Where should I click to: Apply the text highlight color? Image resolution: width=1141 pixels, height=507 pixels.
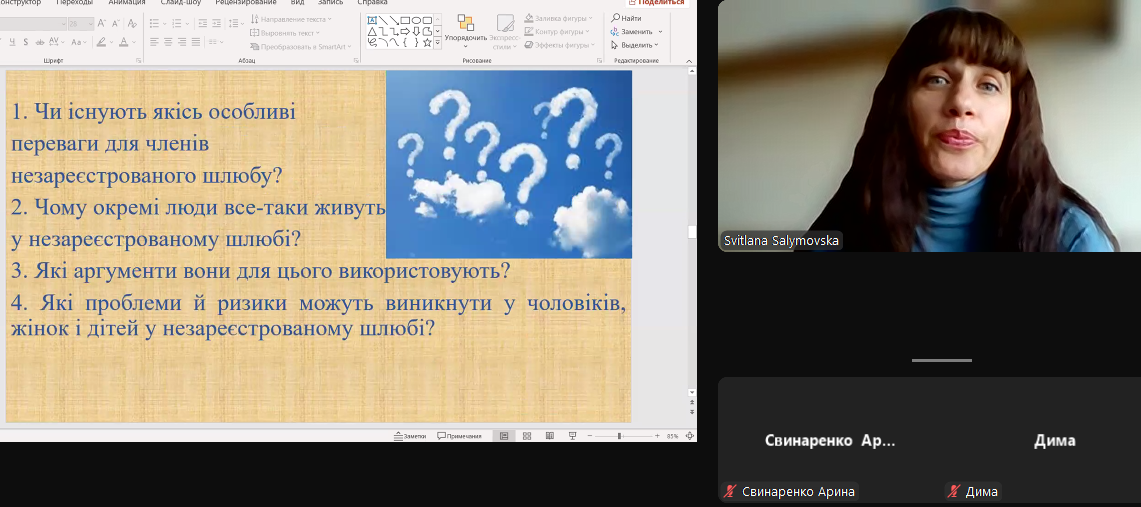(x=101, y=42)
